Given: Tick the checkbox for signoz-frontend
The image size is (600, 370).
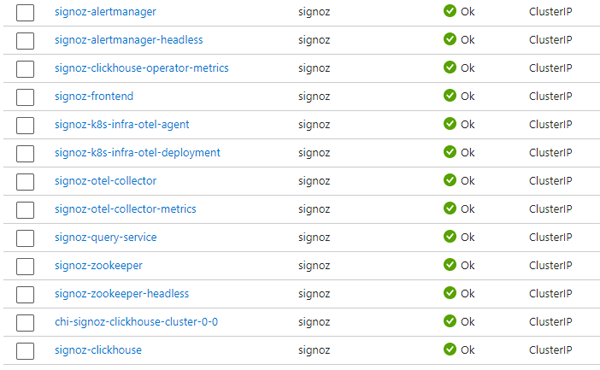Looking at the screenshot, I should tap(25, 97).
